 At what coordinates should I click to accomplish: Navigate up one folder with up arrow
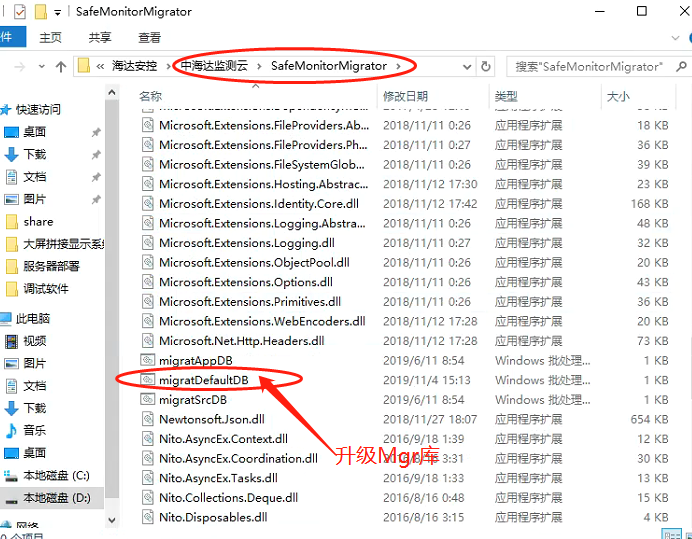[x=60, y=66]
